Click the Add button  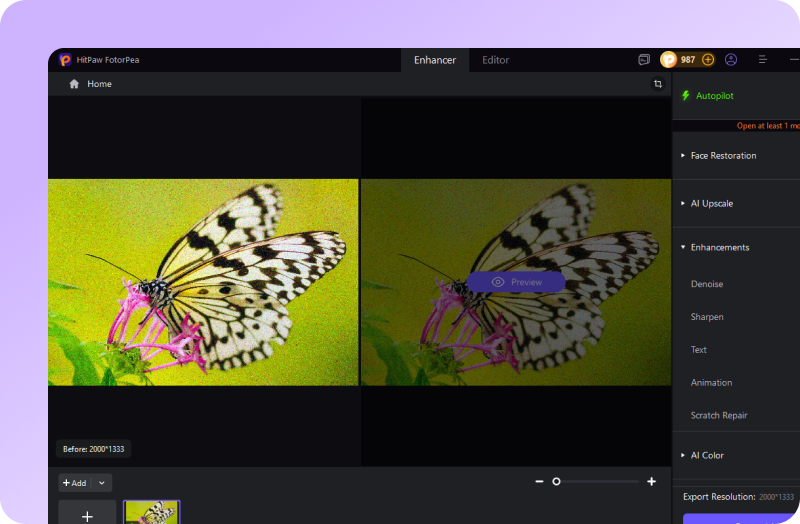(x=74, y=483)
